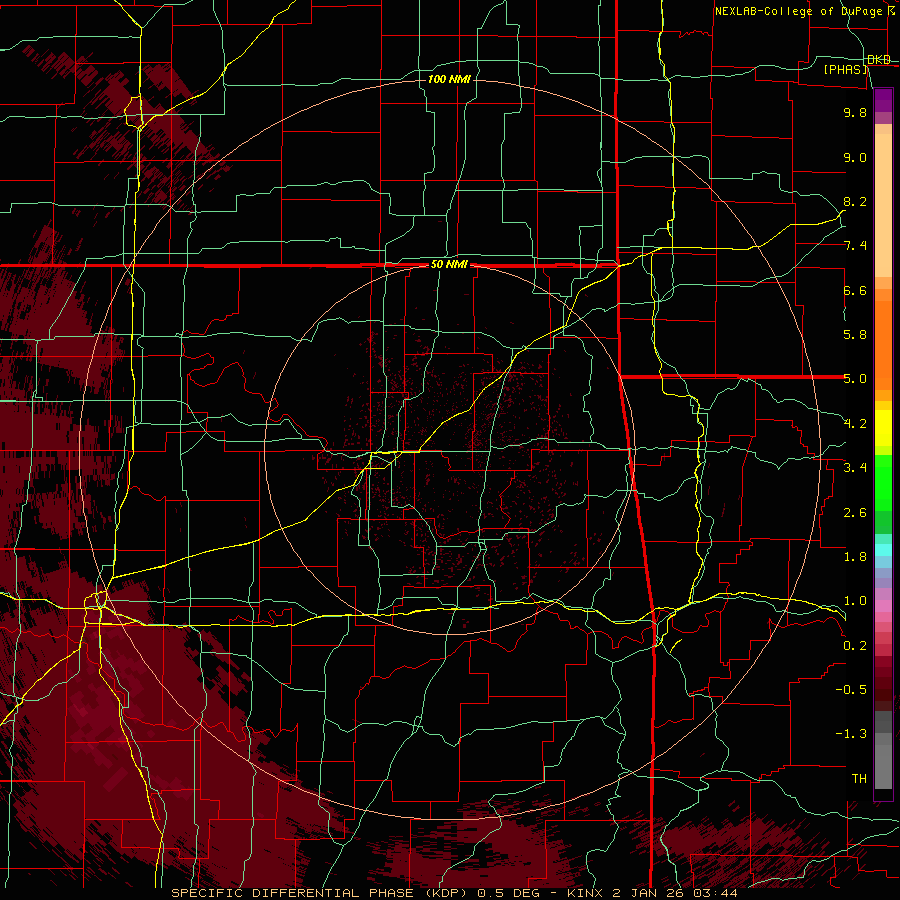
Task: Click the 50 NMI range ring label
Action: [x=449, y=265]
